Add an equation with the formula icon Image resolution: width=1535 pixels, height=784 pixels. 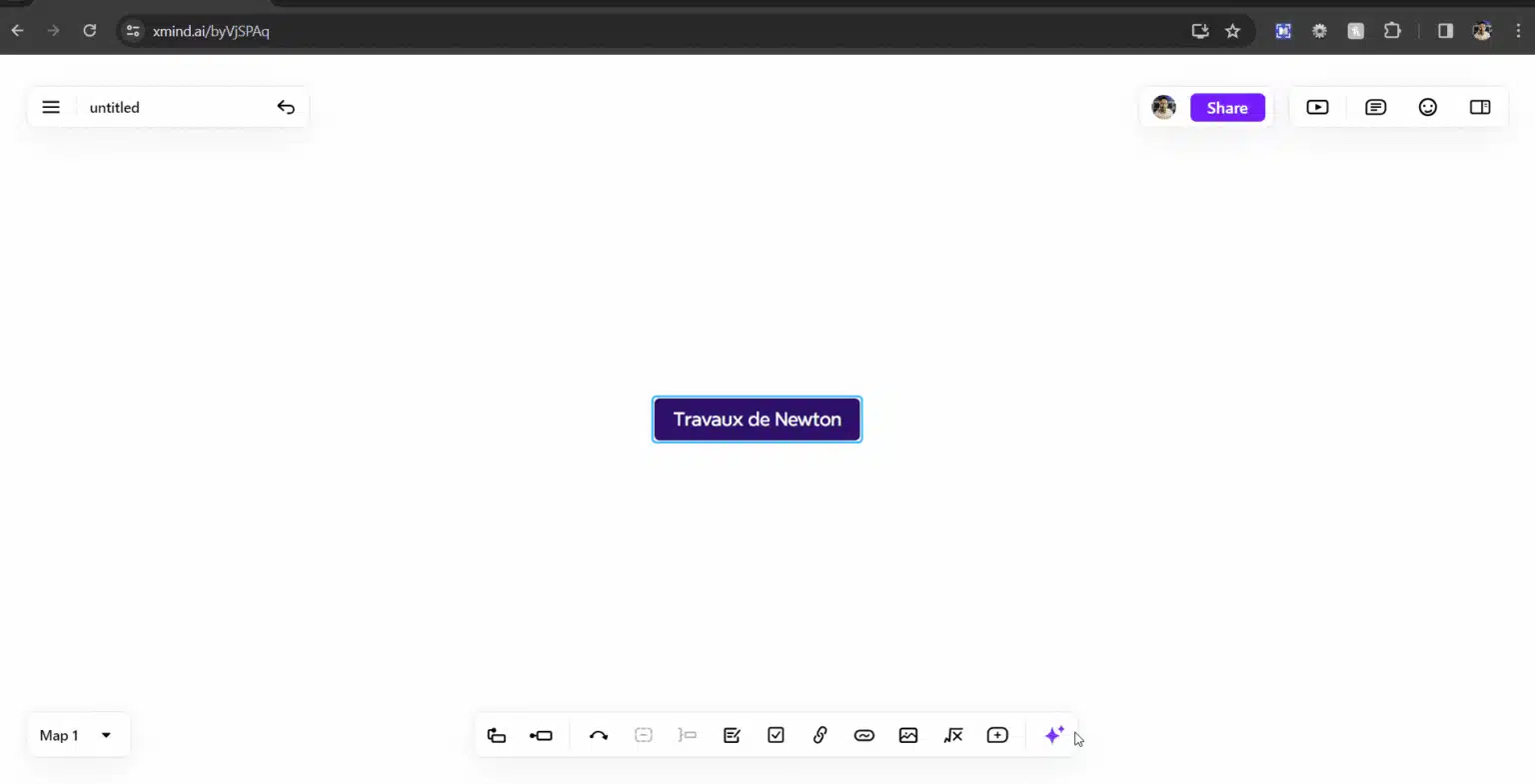pyautogui.click(x=952, y=735)
